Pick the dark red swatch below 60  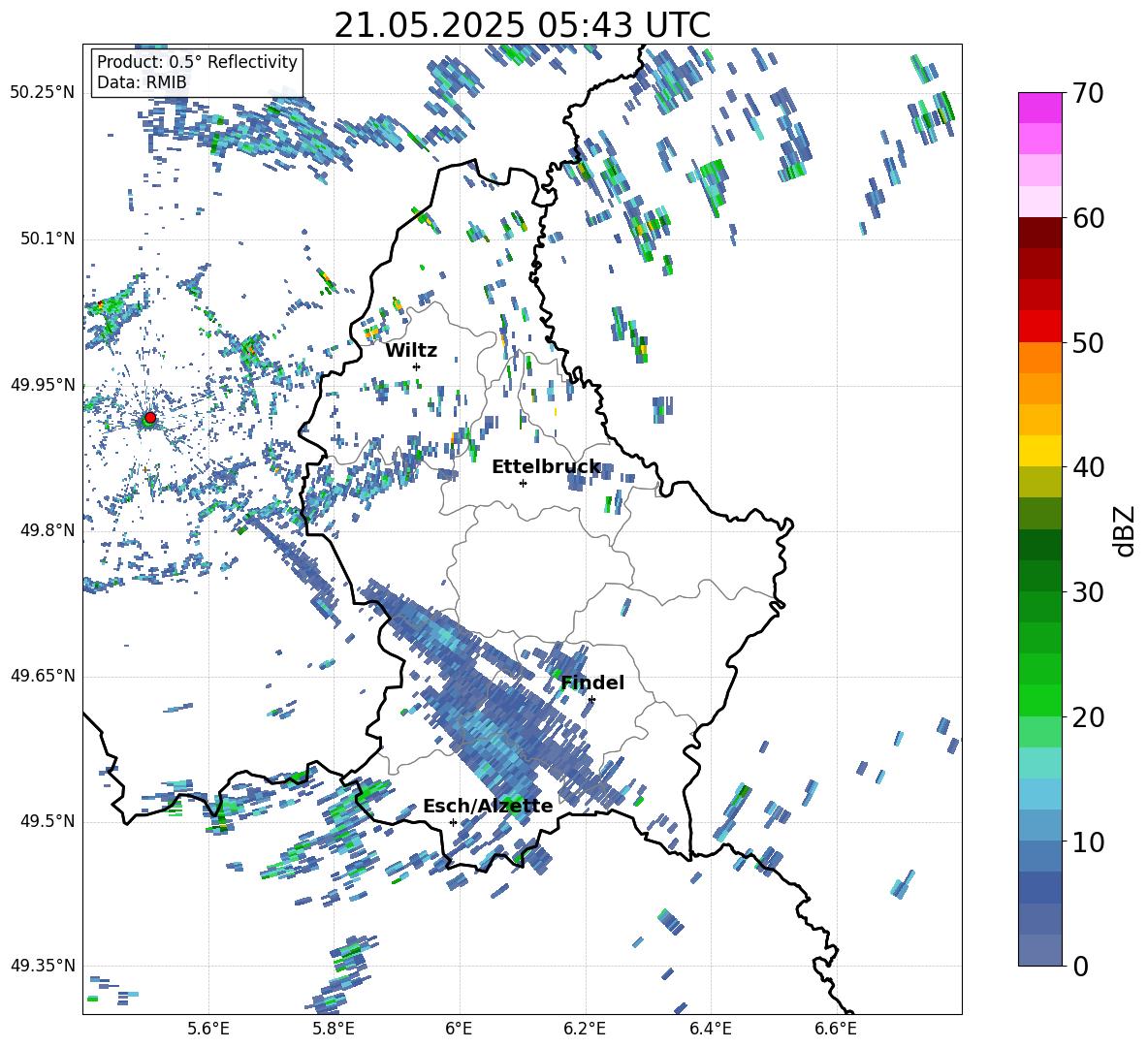click(x=1040, y=233)
